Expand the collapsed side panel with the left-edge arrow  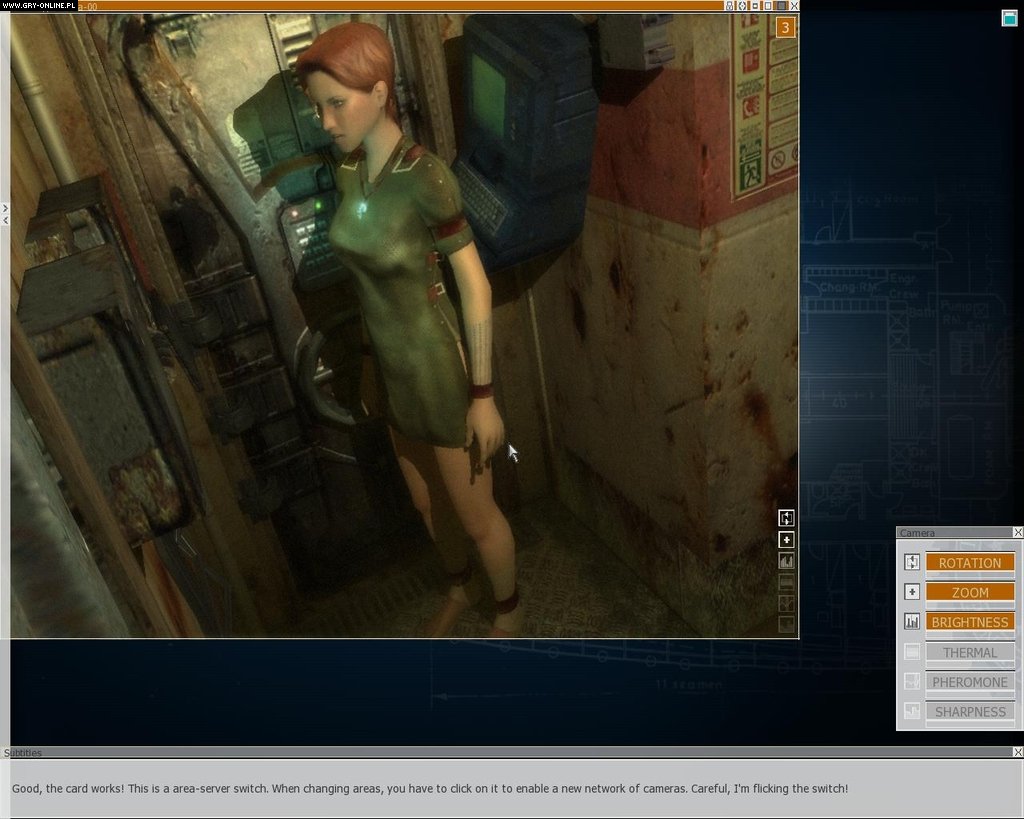pos(5,208)
